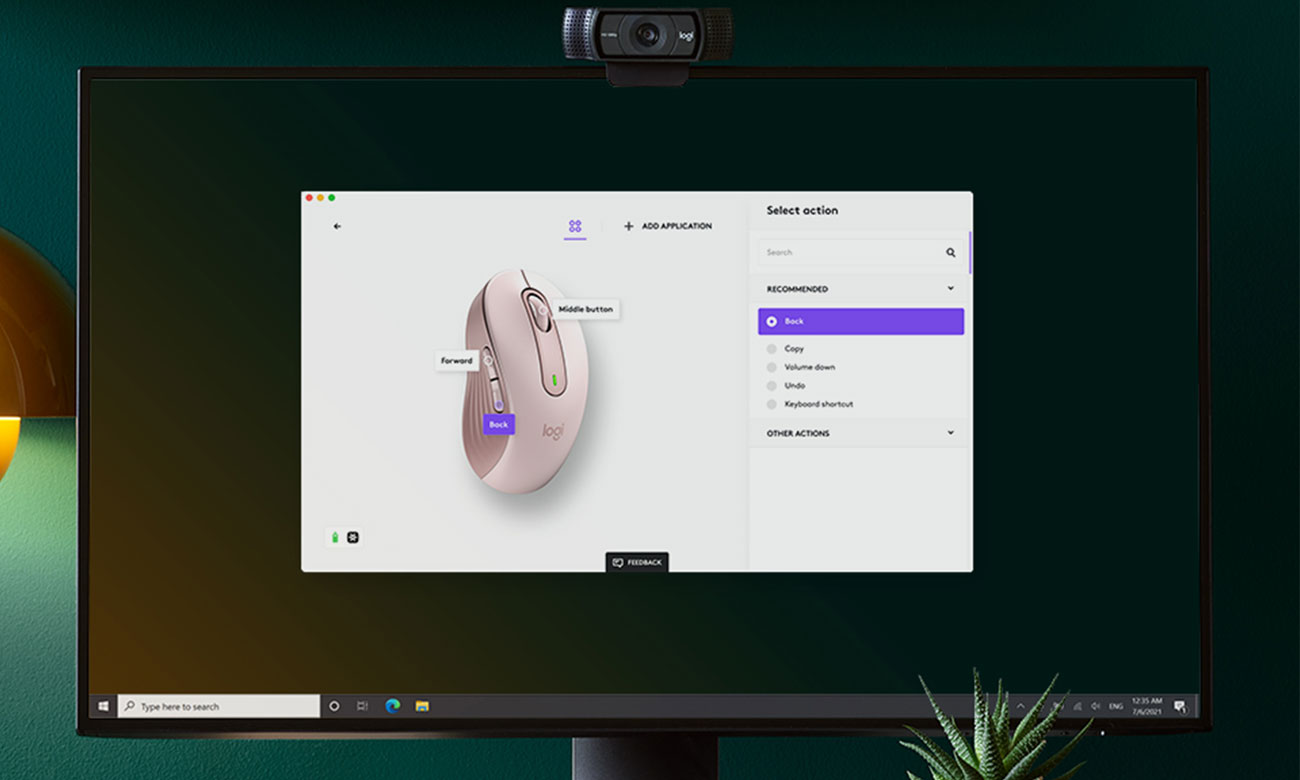Click the action Search input field
Viewport: 1300px width, 780px height.
tap(850, 253)
